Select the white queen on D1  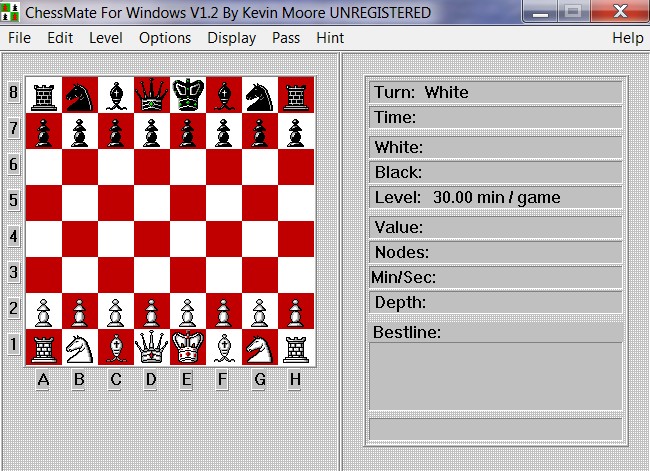pyautogui.click(x=152, y=347)
